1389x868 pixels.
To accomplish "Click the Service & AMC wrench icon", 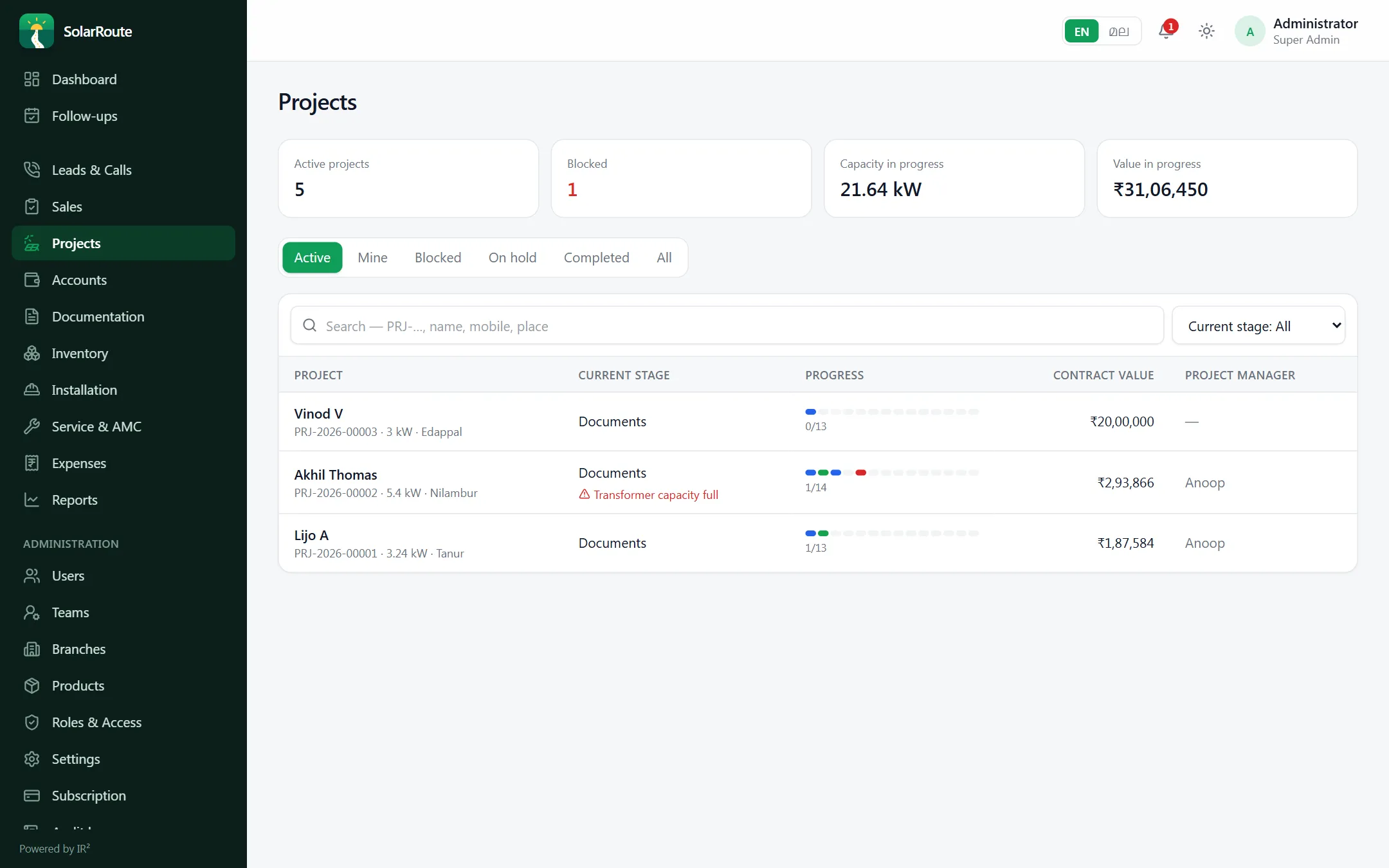I will click(x=32, y=426).
